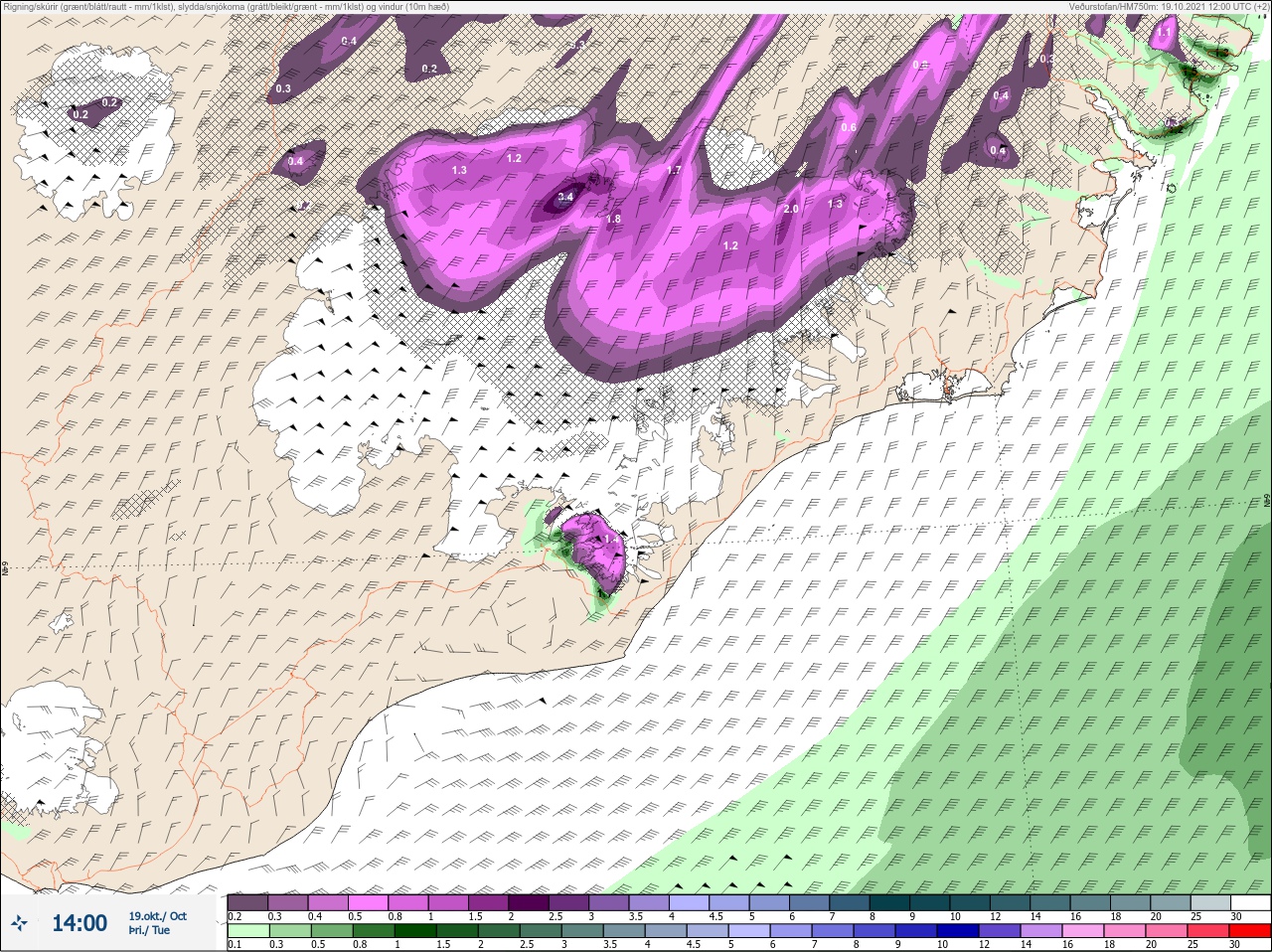Click the pale green 0.1 rain legend swatch
1272x952 pixels.
pyautogui.click(x=247, y=931)
